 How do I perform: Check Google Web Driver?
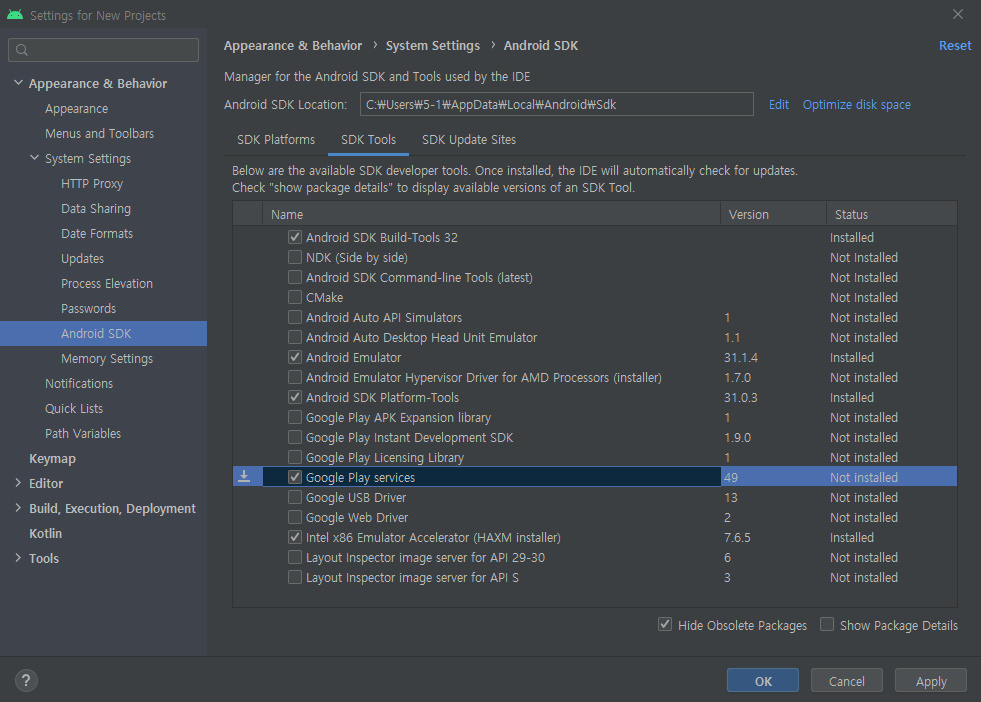pyautogui.click(x=295, y=517)
